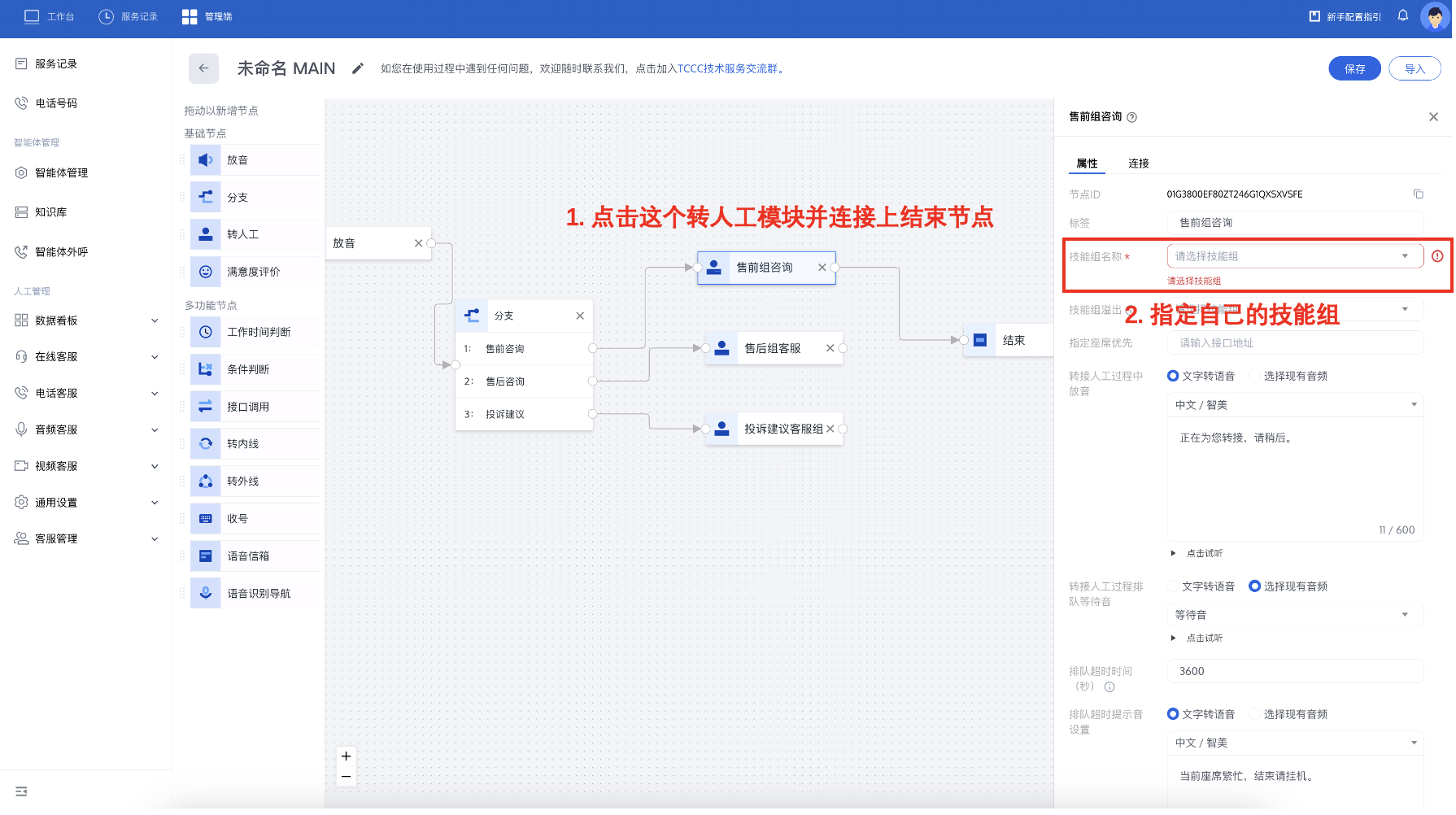
Task: Click the 保存 button
Action: pos(1354,69)
